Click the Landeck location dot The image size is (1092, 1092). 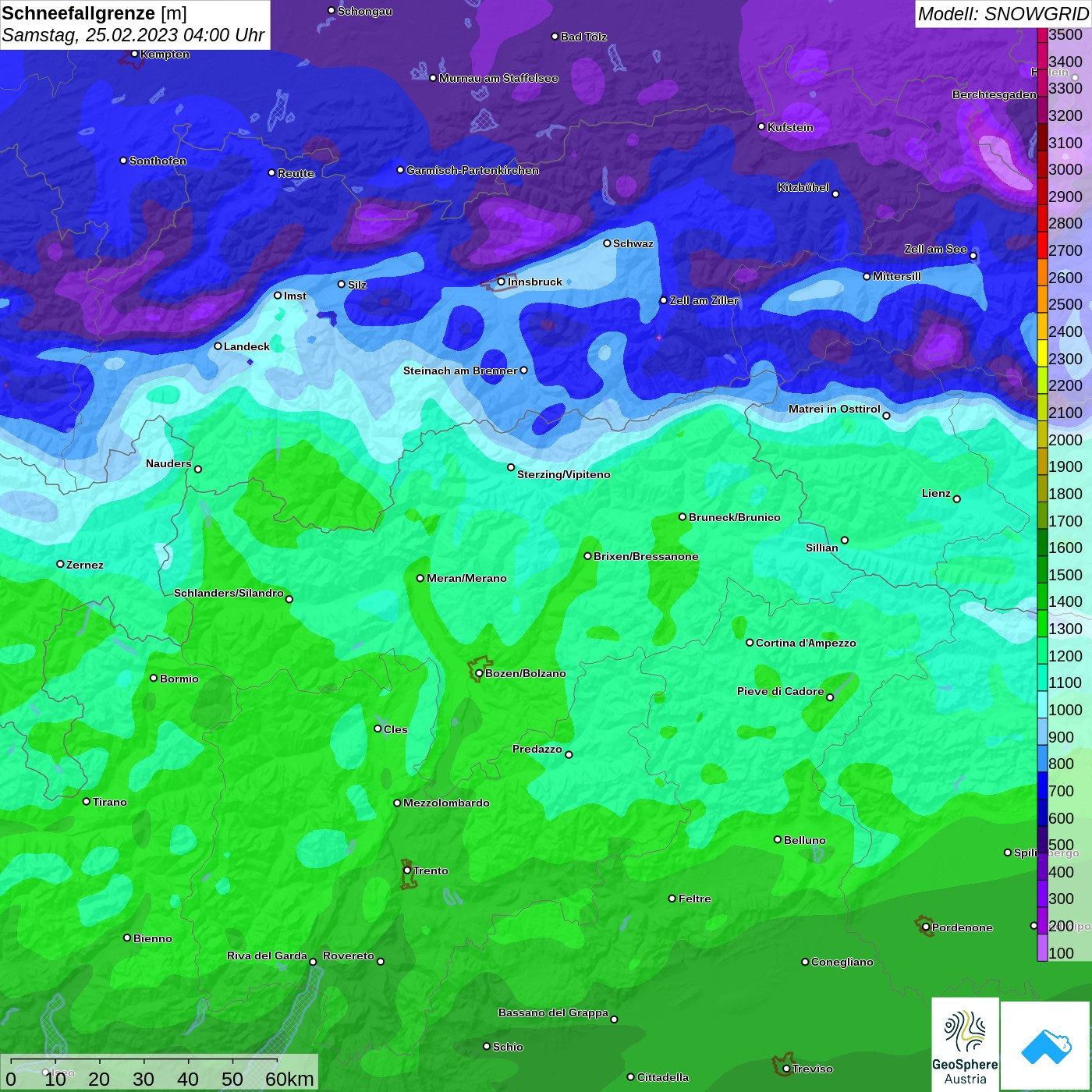pos(218,346)
